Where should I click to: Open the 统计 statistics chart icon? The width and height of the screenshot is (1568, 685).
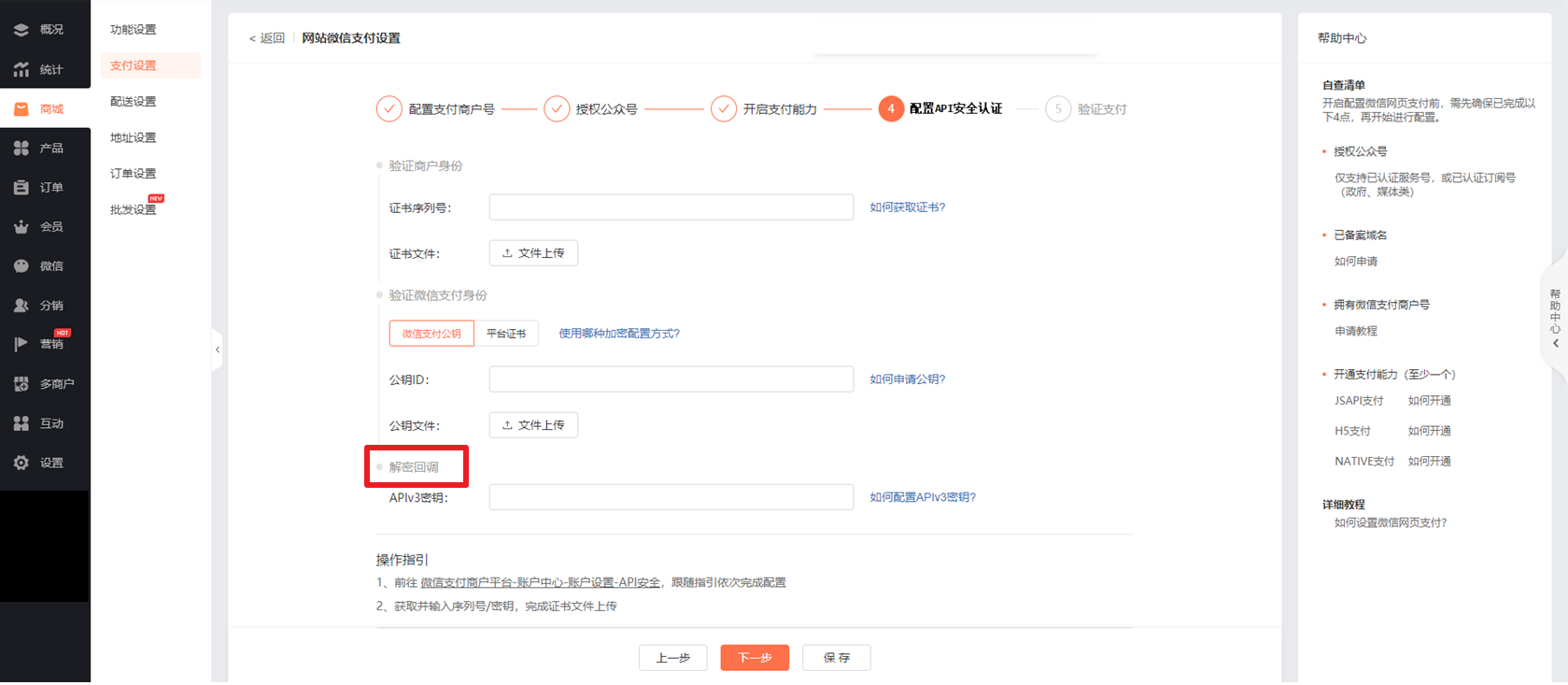[21, 69]
